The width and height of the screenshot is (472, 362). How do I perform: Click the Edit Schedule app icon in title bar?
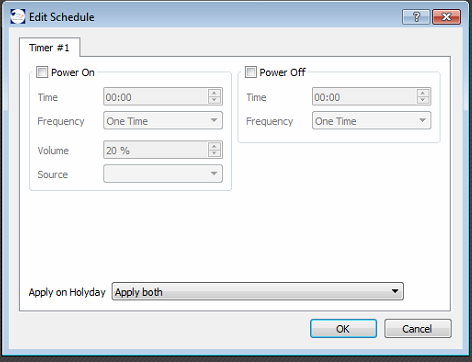coord(18,17)
